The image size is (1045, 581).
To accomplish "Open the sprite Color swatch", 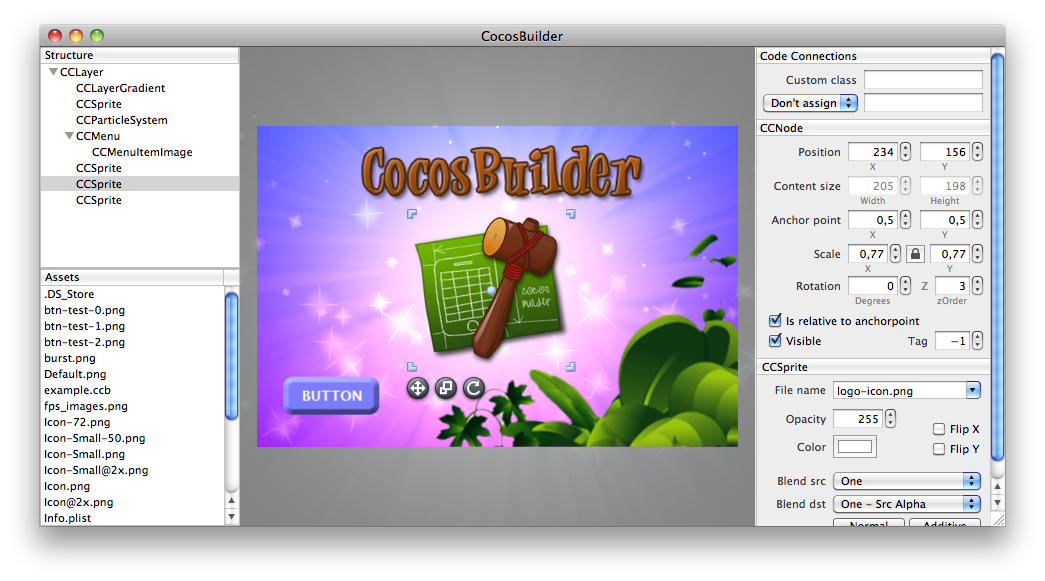I will pyautogui.click(x=856, y=447).
